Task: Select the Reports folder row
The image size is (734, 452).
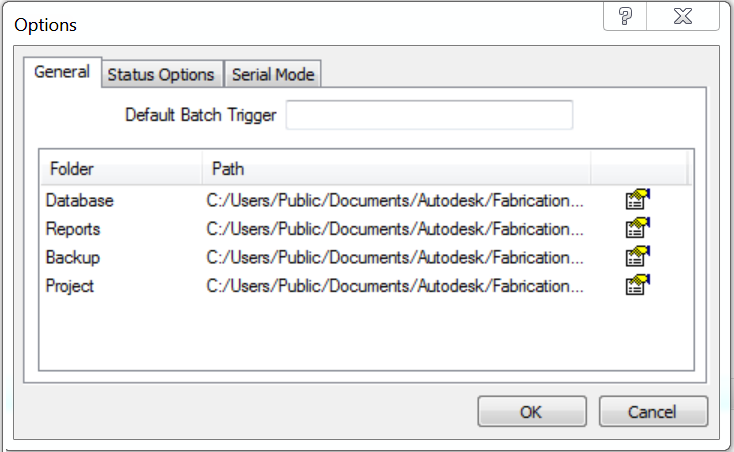Action: 73,229
